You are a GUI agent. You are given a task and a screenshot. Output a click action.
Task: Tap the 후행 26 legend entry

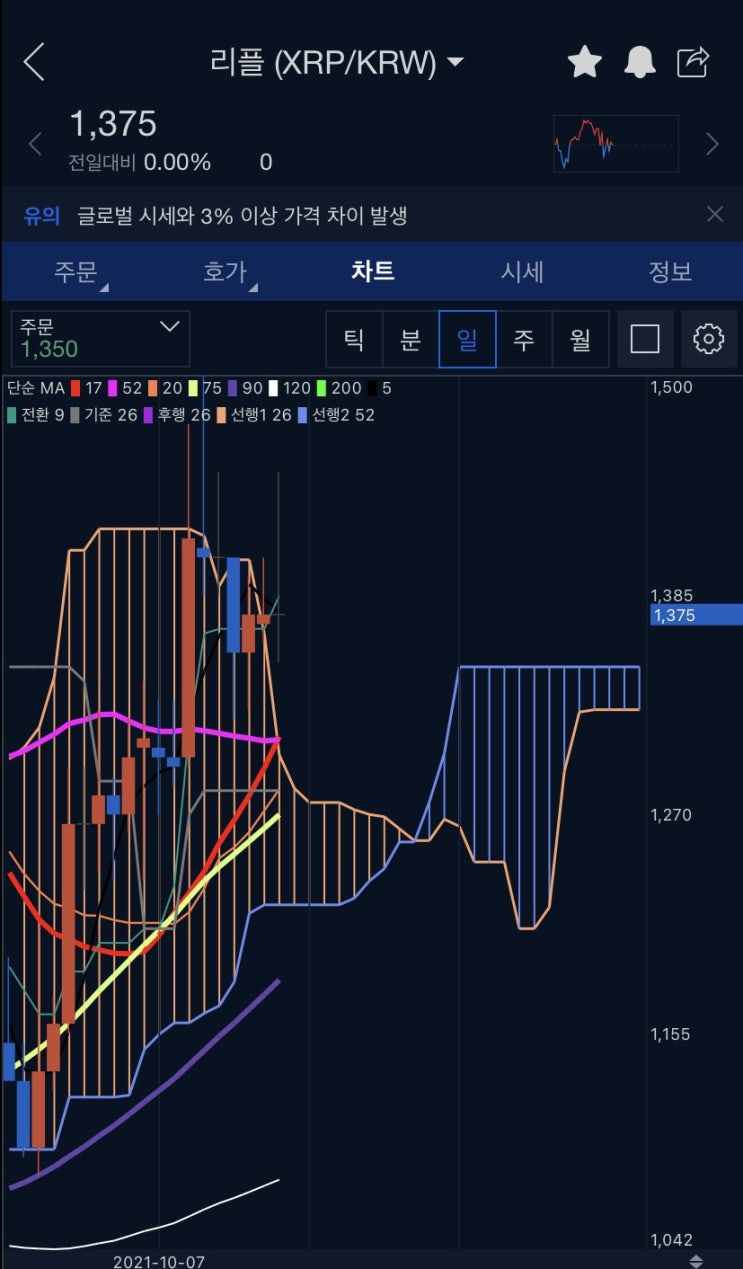coord(177,414)
